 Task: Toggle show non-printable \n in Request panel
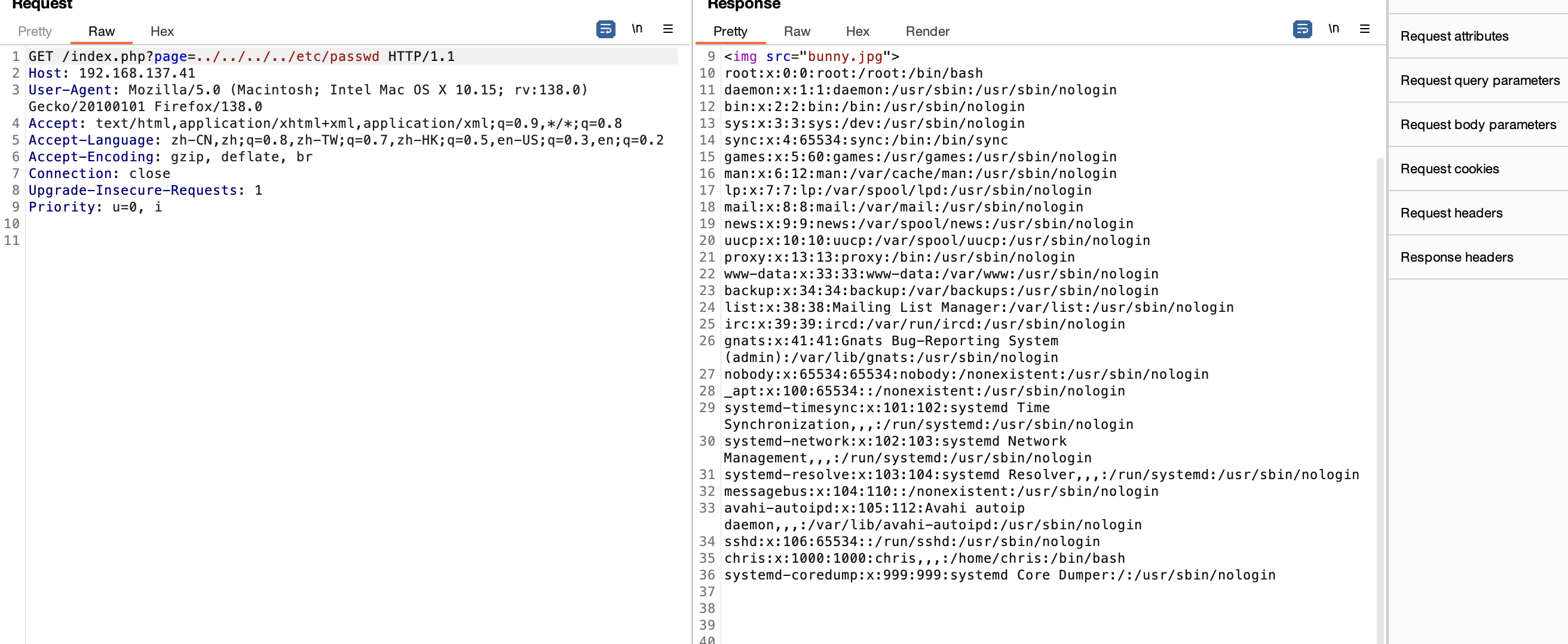coord(636,29)
